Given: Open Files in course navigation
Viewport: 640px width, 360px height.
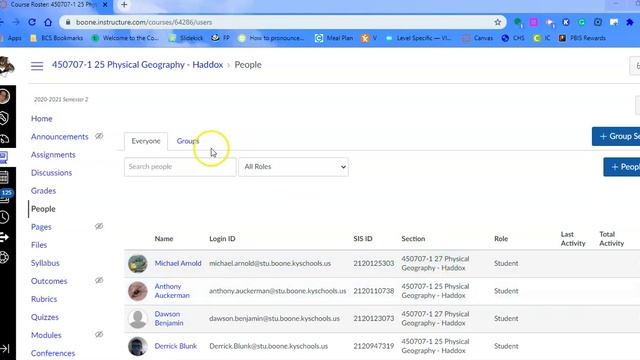Looking at the screenshot, I should click(39, 245).
